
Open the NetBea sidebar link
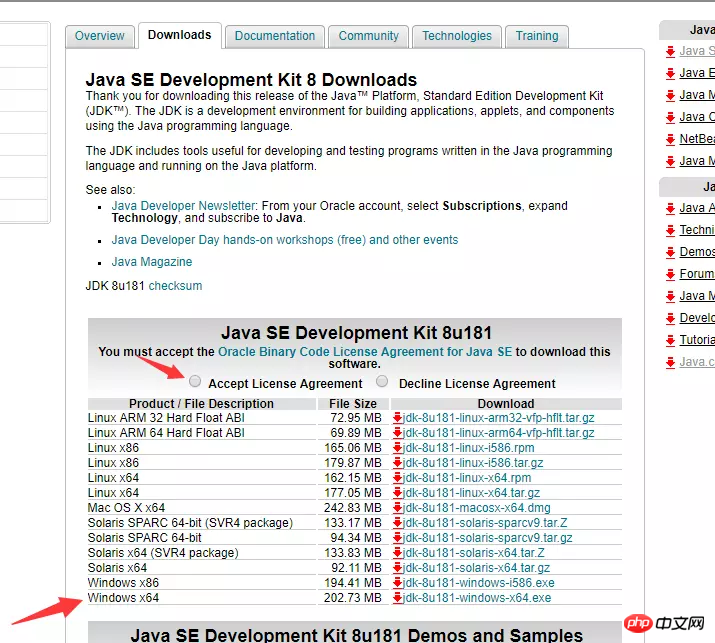click(697, 139)
